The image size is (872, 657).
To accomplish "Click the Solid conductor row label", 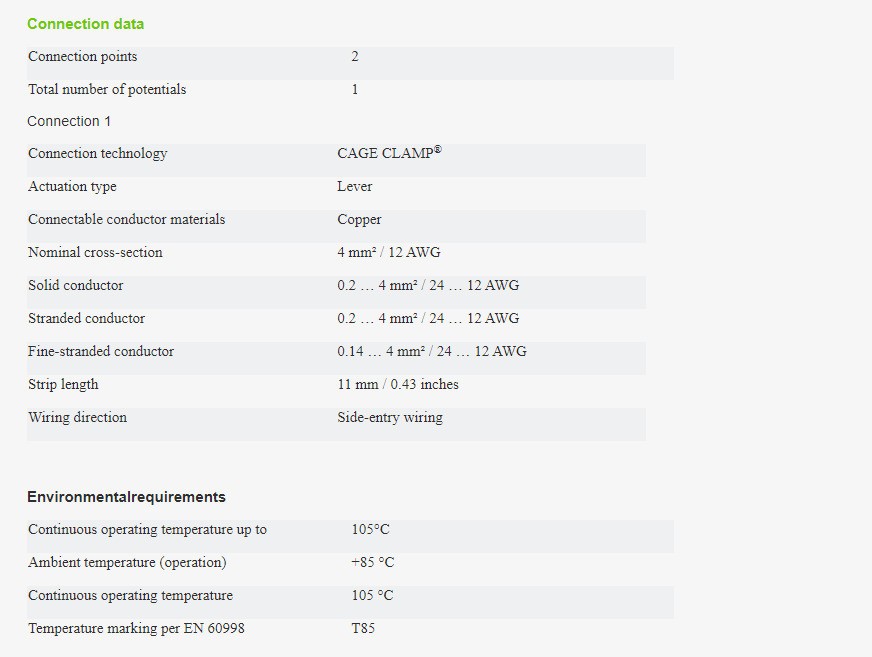I will pyautogui.click(x=76, y=286).
